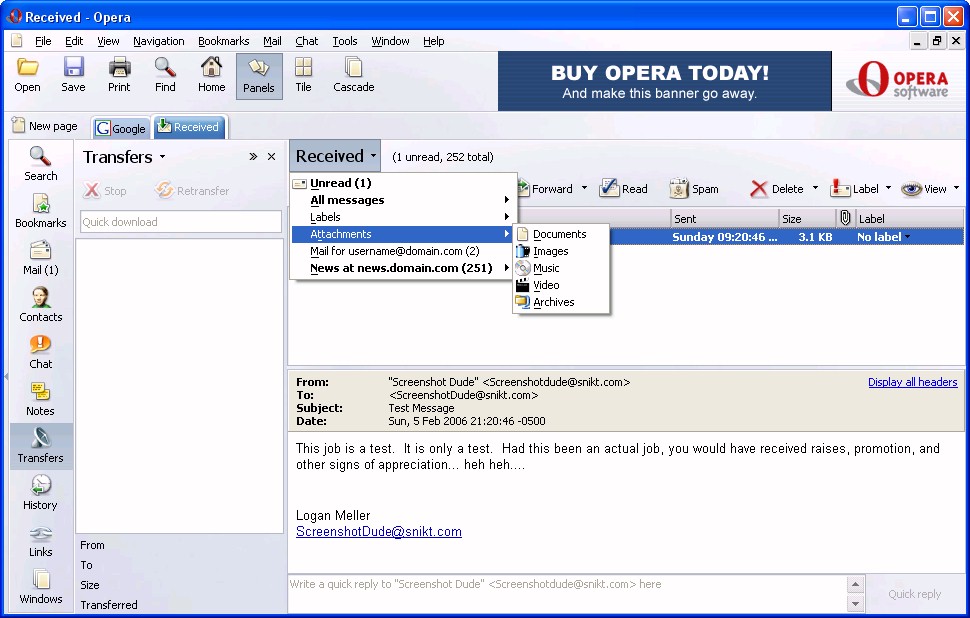
Task: Select Music attachments filter
Action: [x=560, y=268]
